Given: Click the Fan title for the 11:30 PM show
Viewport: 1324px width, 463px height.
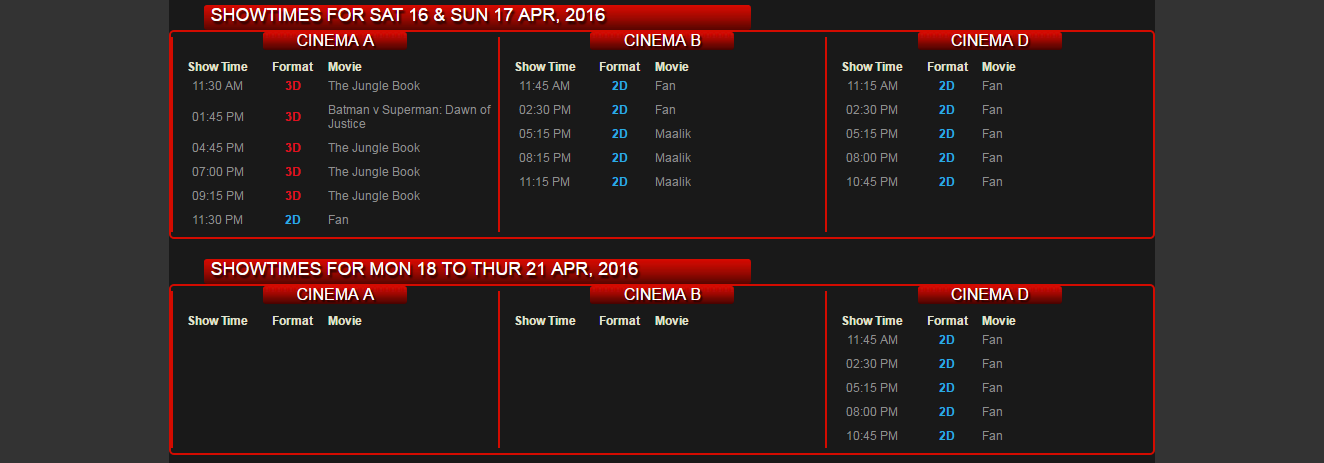Looking at the screenshot, I should coord(338,220).
